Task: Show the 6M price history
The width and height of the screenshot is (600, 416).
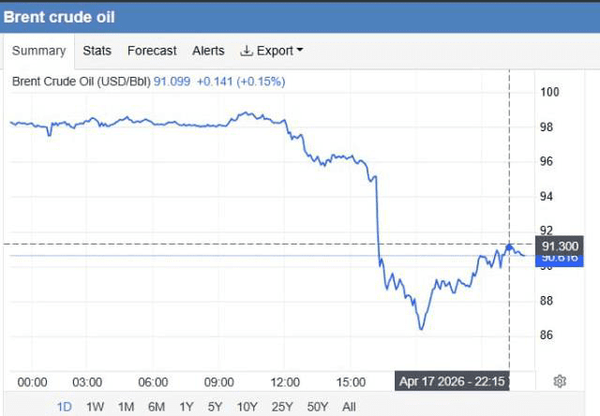Action: (156, 407)
